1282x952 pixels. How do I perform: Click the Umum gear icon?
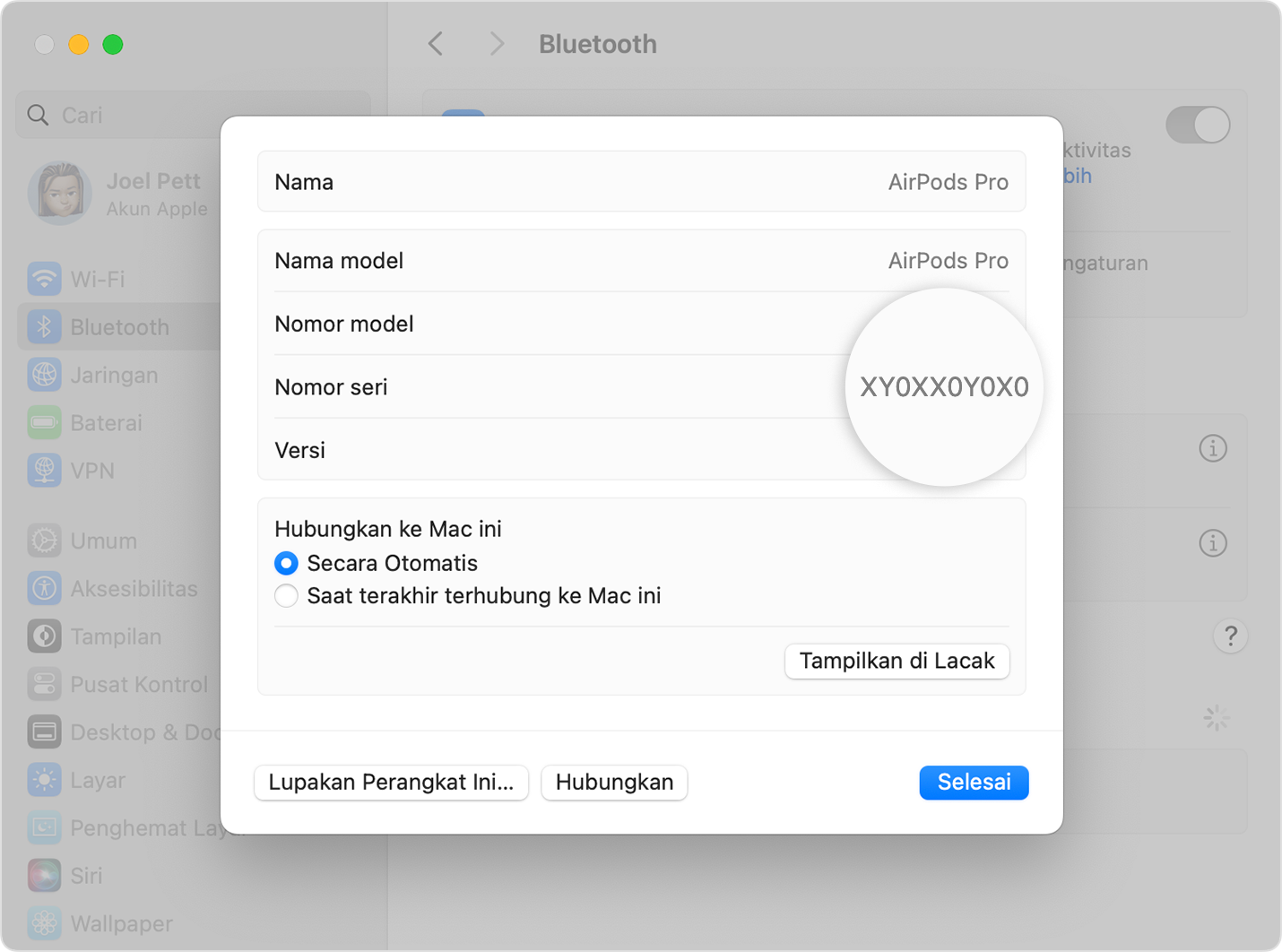click(44, 541)
